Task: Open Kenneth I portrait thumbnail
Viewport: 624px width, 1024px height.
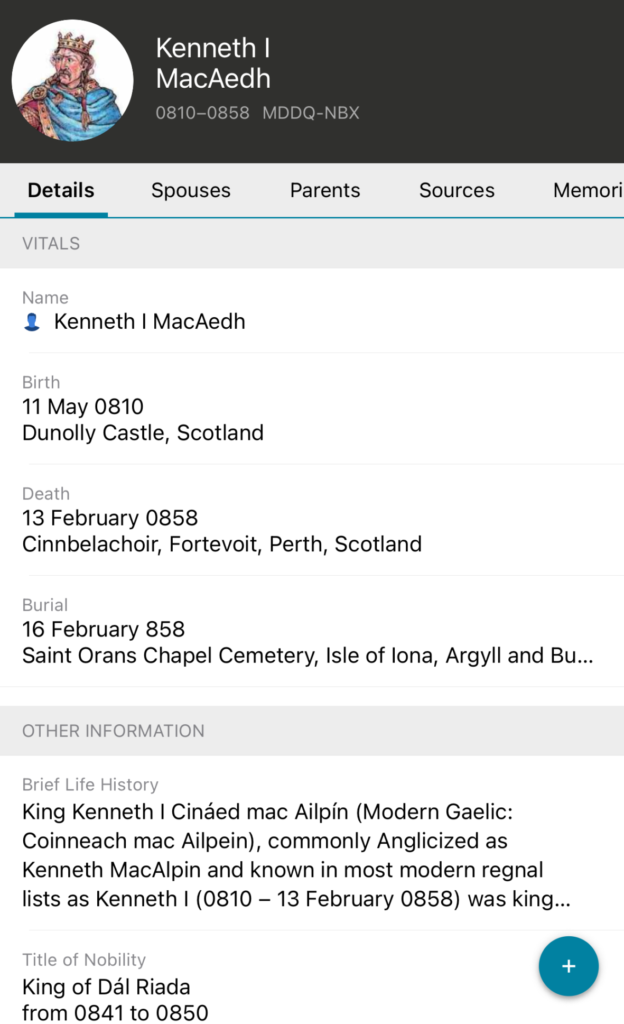Action: 72,81
